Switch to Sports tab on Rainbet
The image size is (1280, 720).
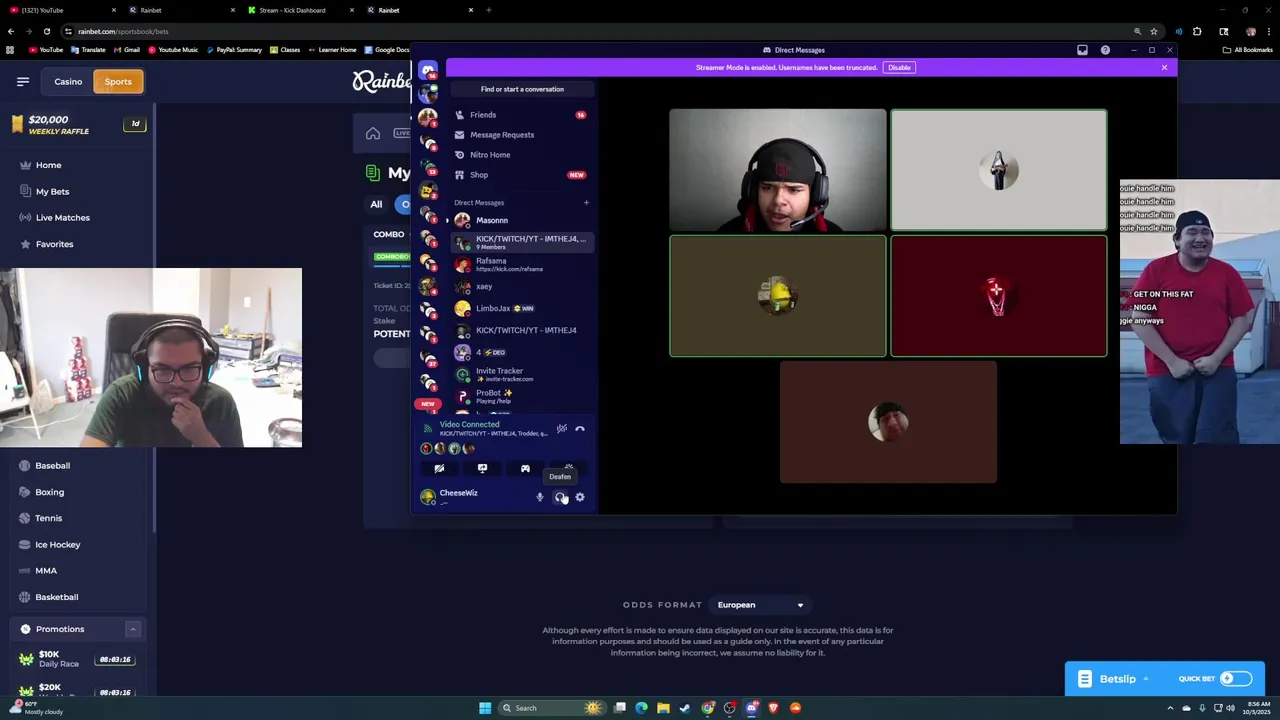point(118,81)
